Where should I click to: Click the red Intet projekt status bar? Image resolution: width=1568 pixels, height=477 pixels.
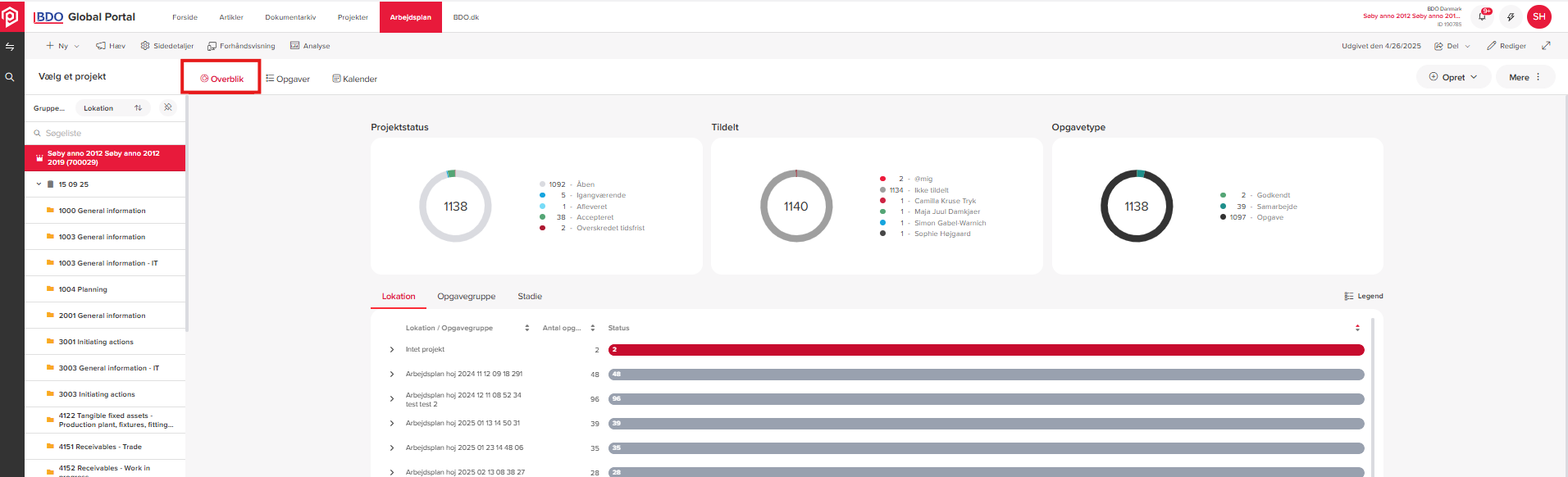986,350
